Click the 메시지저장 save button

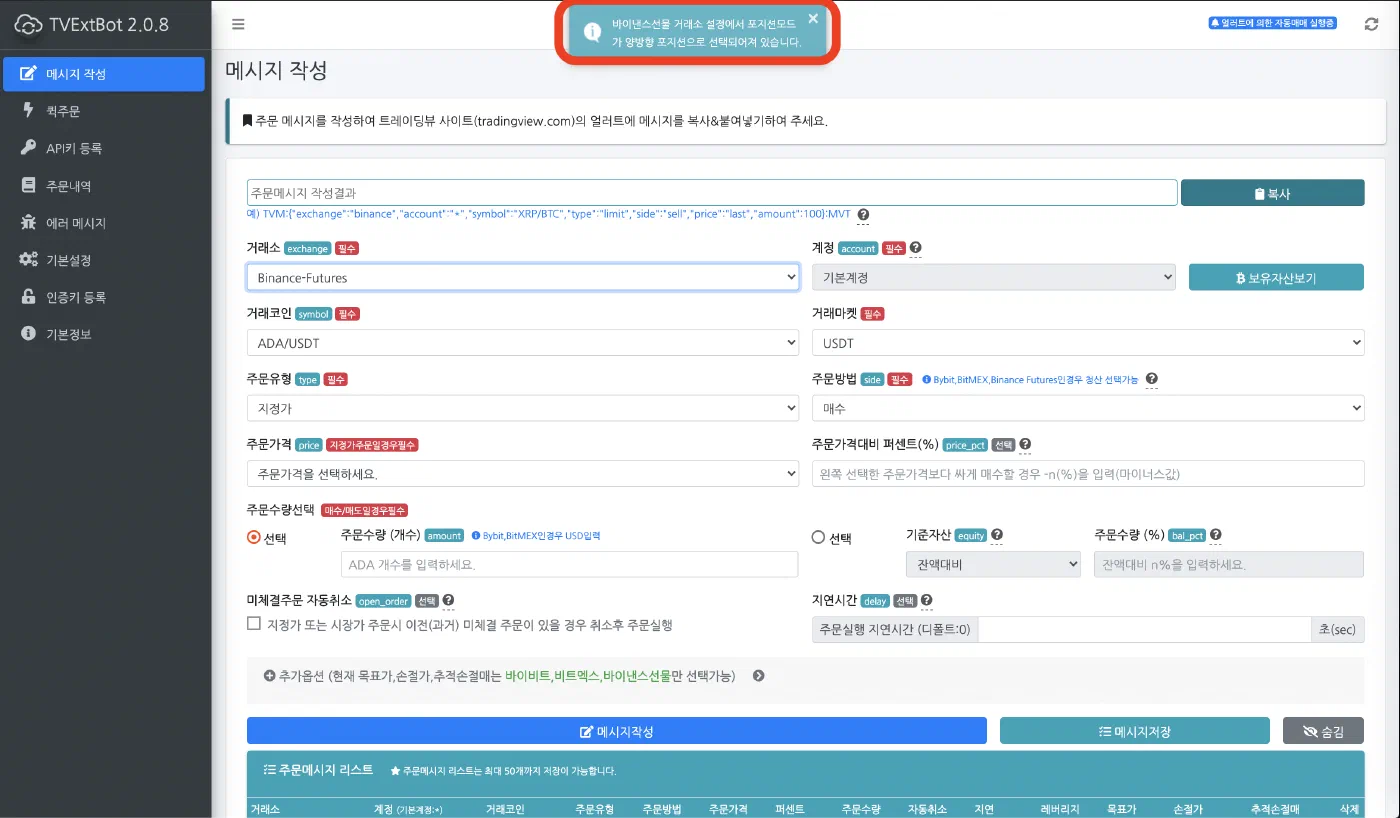(x=1135, y=731)
